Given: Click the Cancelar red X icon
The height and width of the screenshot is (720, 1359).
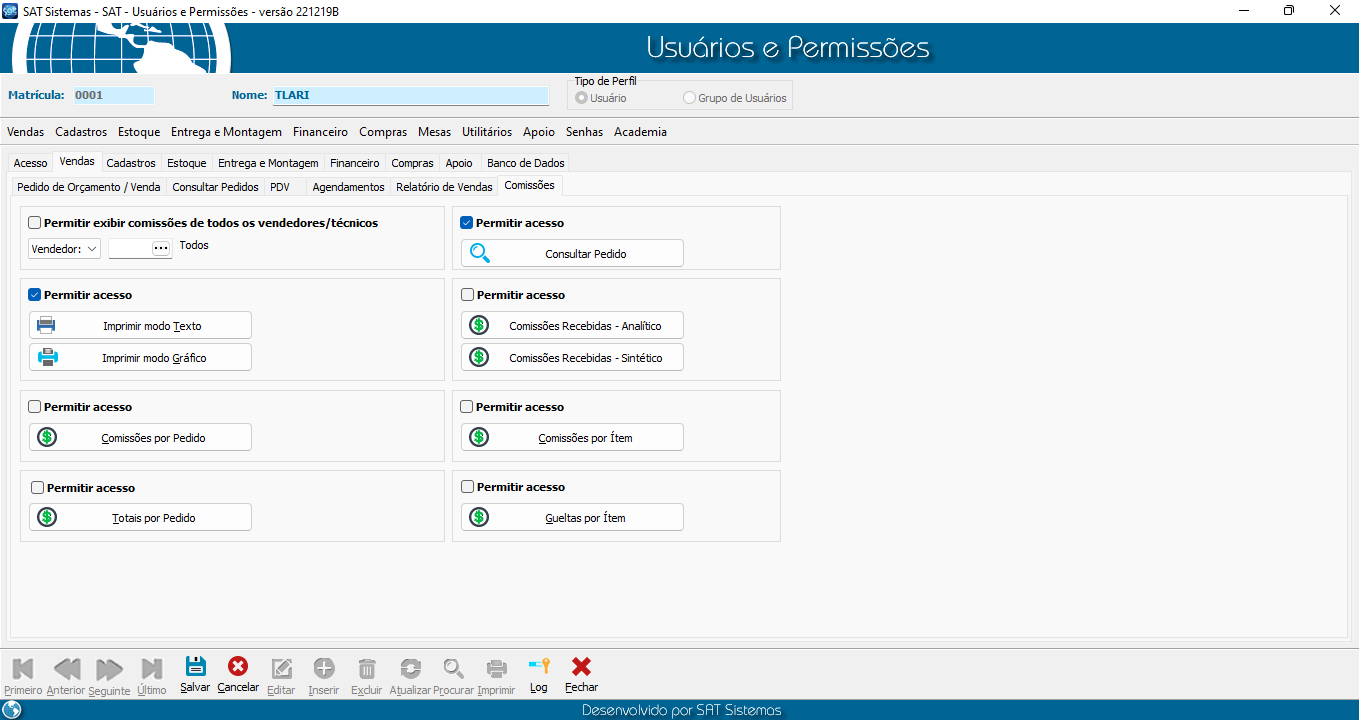Looking at the screenshot, I should [x=238, y=668].
